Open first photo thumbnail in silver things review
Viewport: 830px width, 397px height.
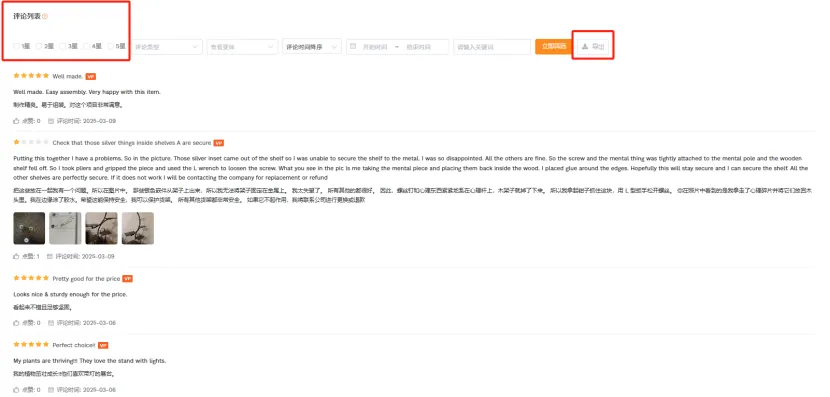click(29, 228)
